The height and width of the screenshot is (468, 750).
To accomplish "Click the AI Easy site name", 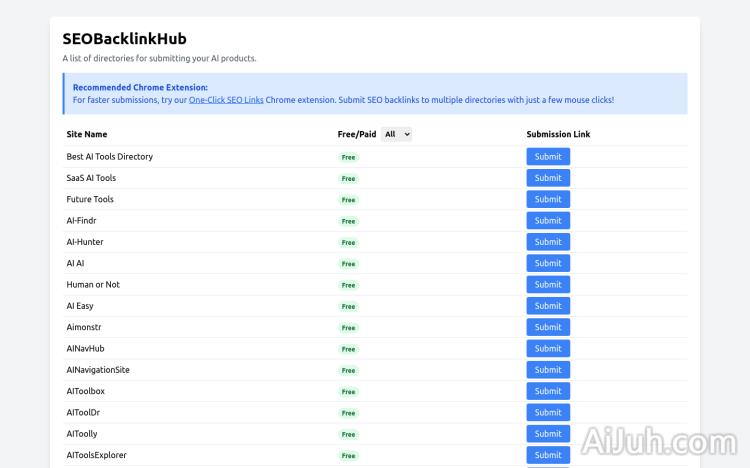I will [80, 306].
